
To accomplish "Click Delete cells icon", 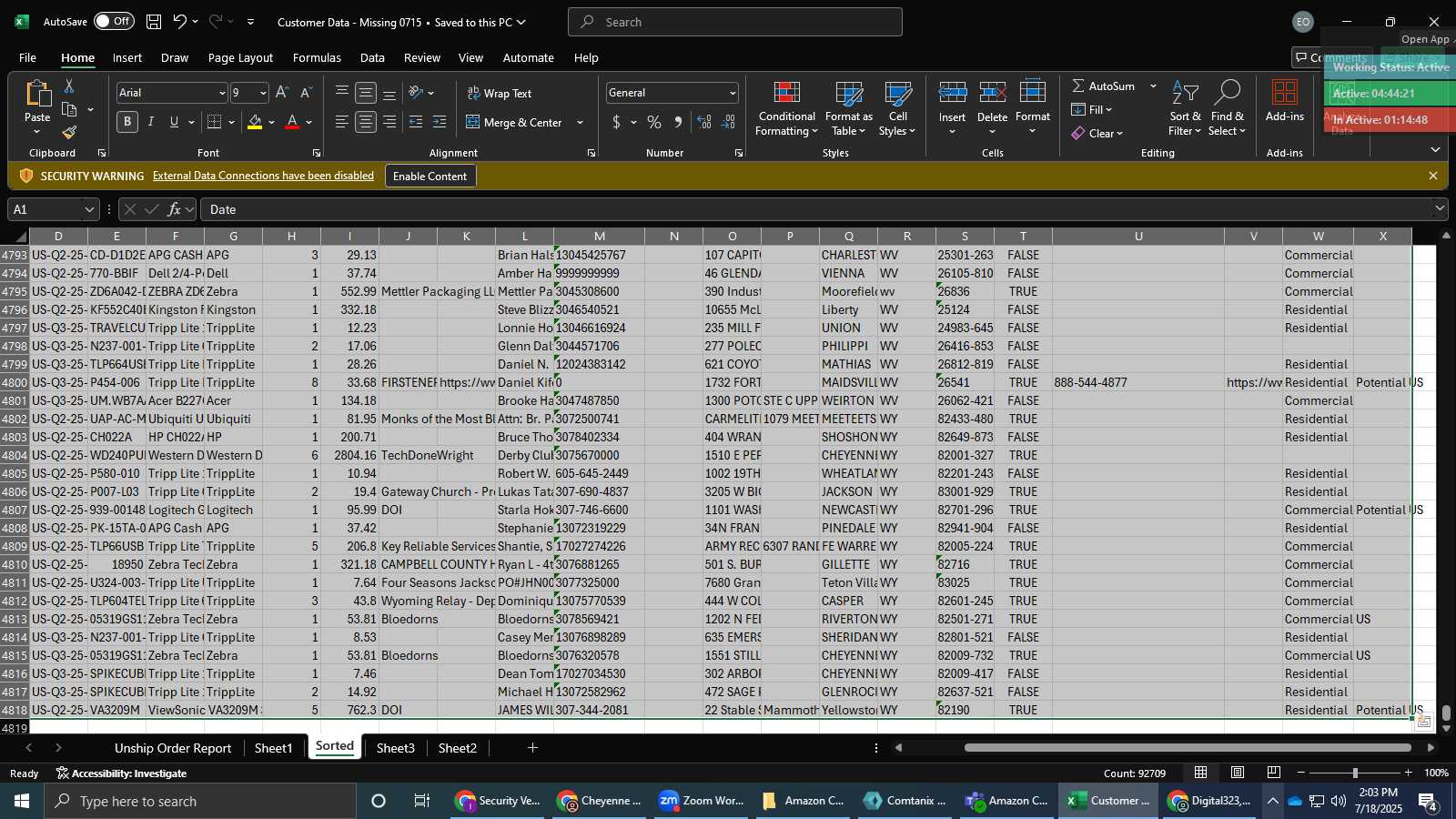I will click(x=992, y=93).
